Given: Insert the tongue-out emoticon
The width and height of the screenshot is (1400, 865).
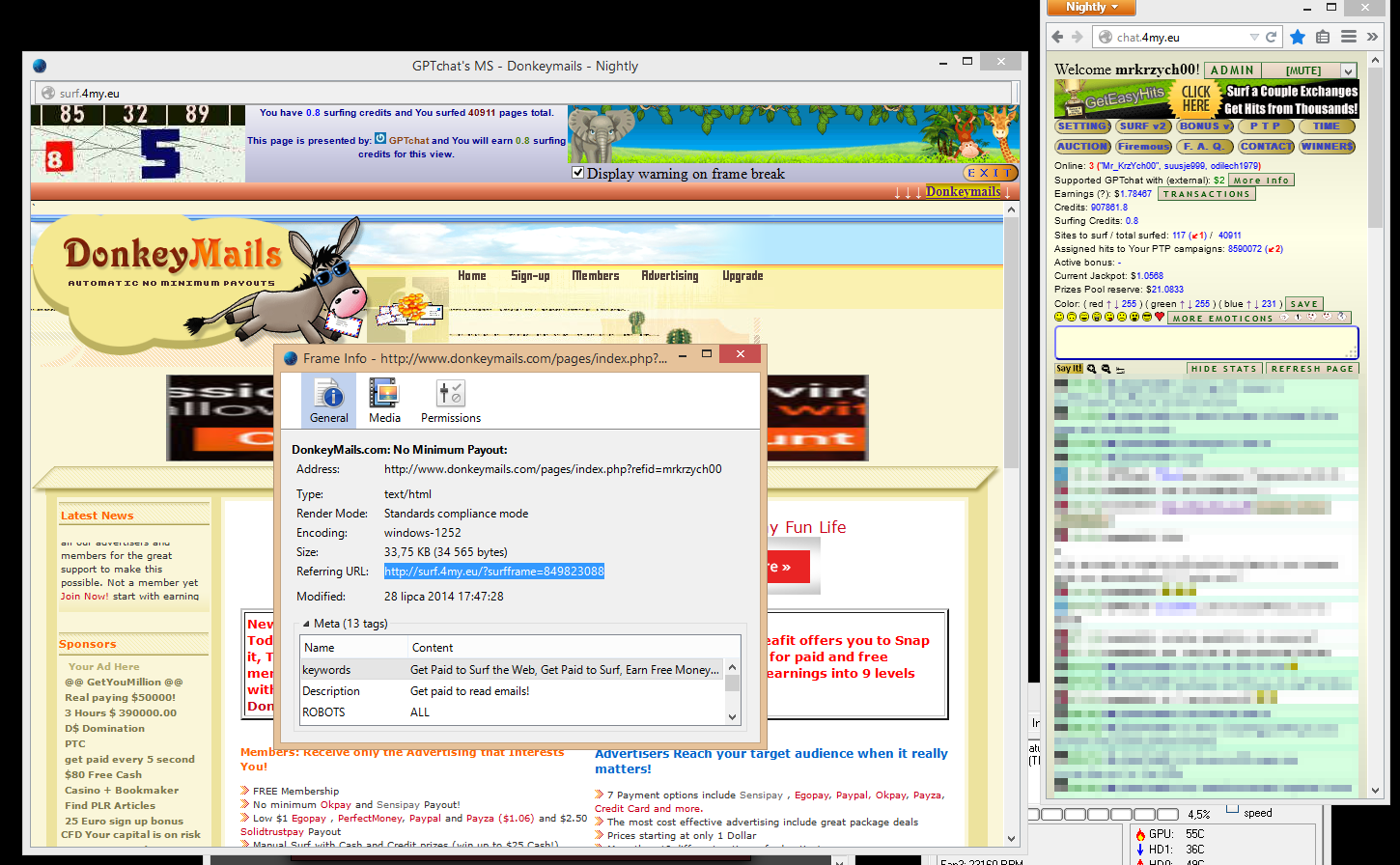Looking at the screenshot, I should [1109, 317].
